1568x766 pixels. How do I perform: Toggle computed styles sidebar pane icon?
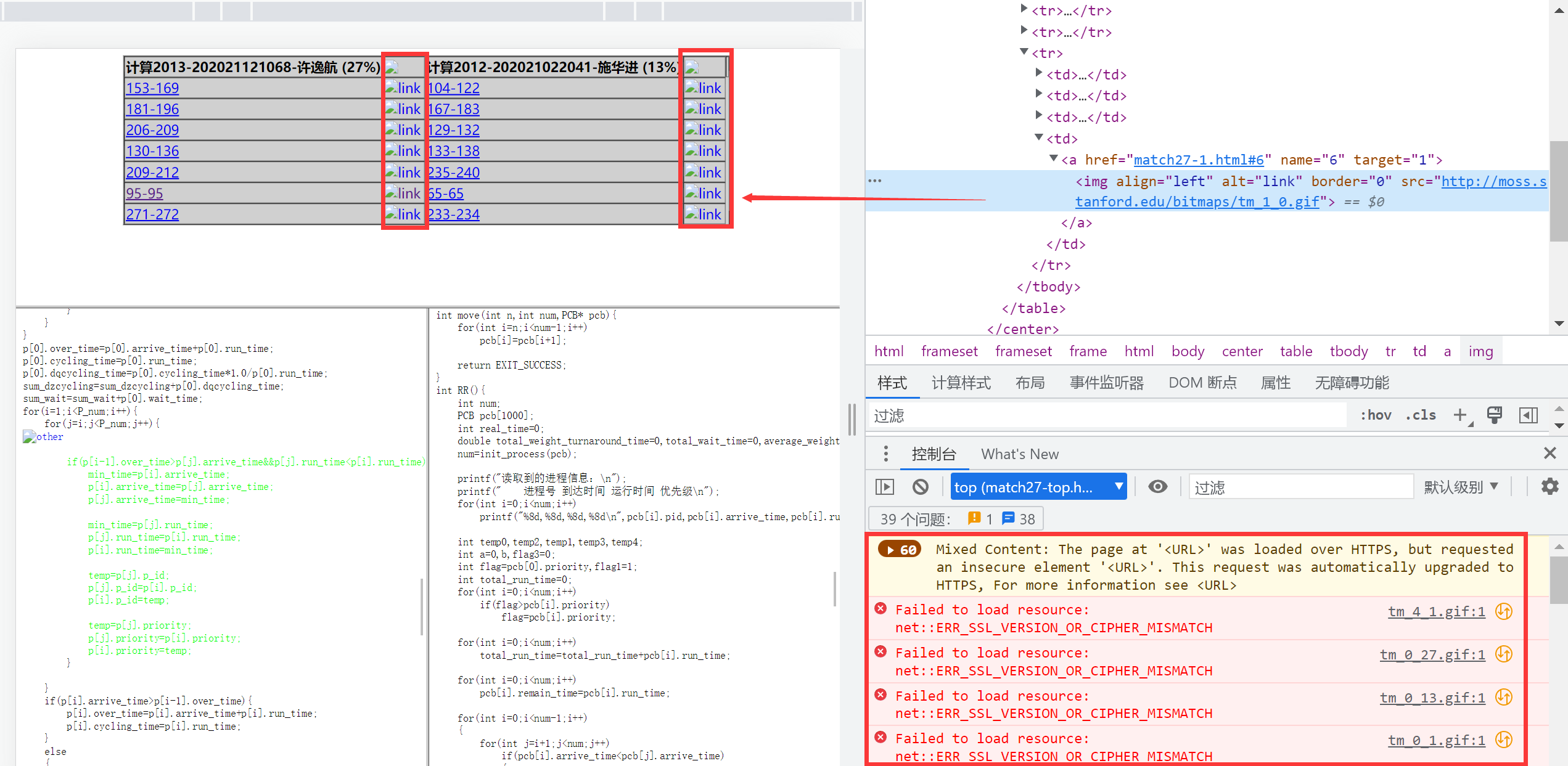pyautogui.click(x=1528, y=415)
